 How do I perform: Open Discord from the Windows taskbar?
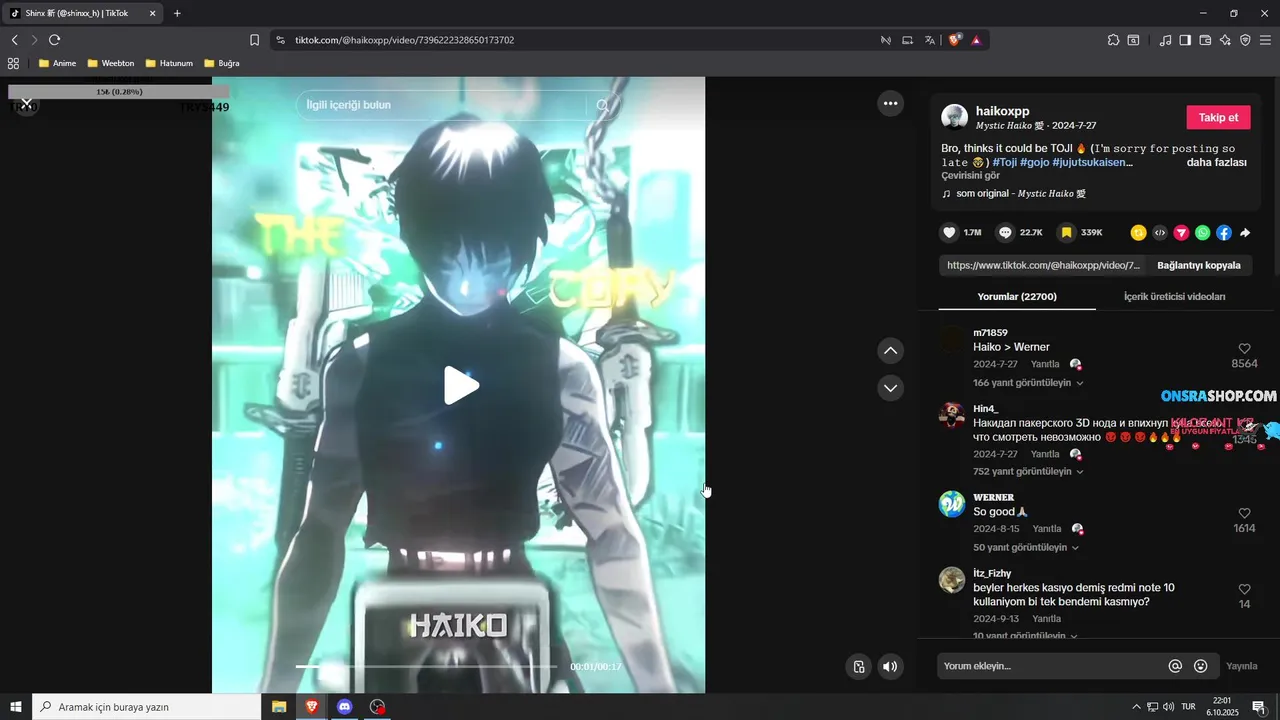(344, 706)
